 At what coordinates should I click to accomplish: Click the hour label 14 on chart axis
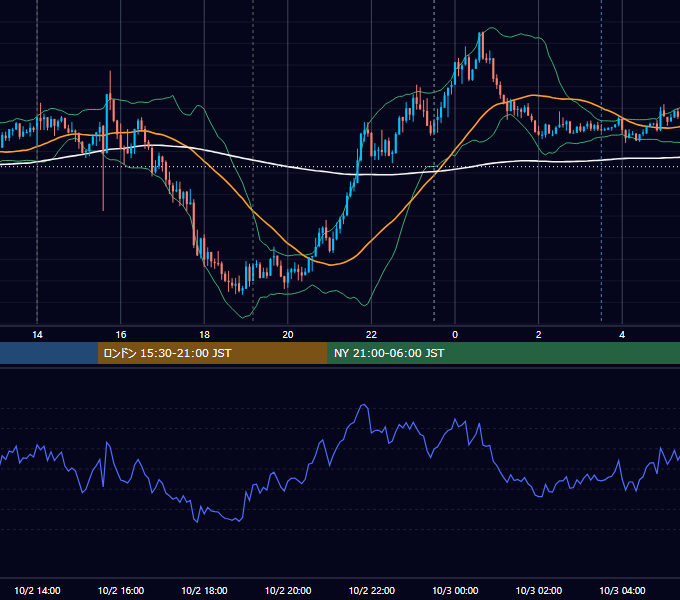(x=37, y=335)
